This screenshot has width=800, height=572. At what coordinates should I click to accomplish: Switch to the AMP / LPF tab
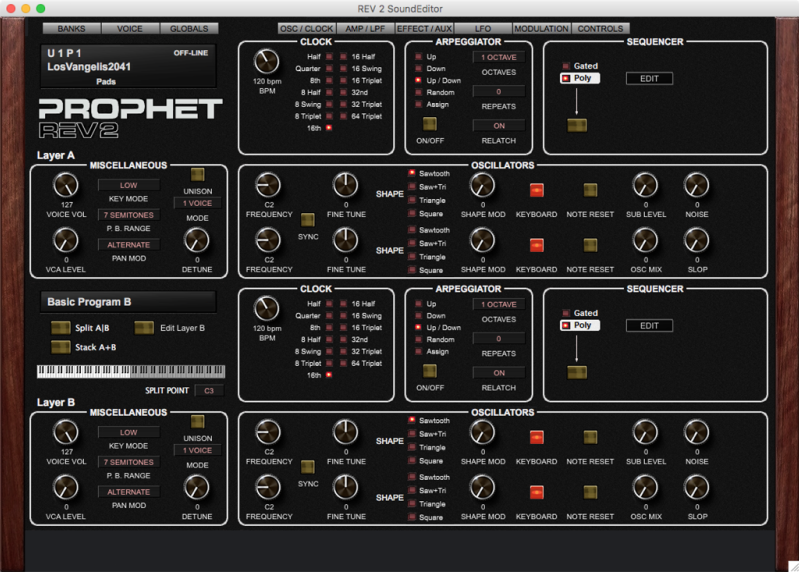click(x=363, y=29)
